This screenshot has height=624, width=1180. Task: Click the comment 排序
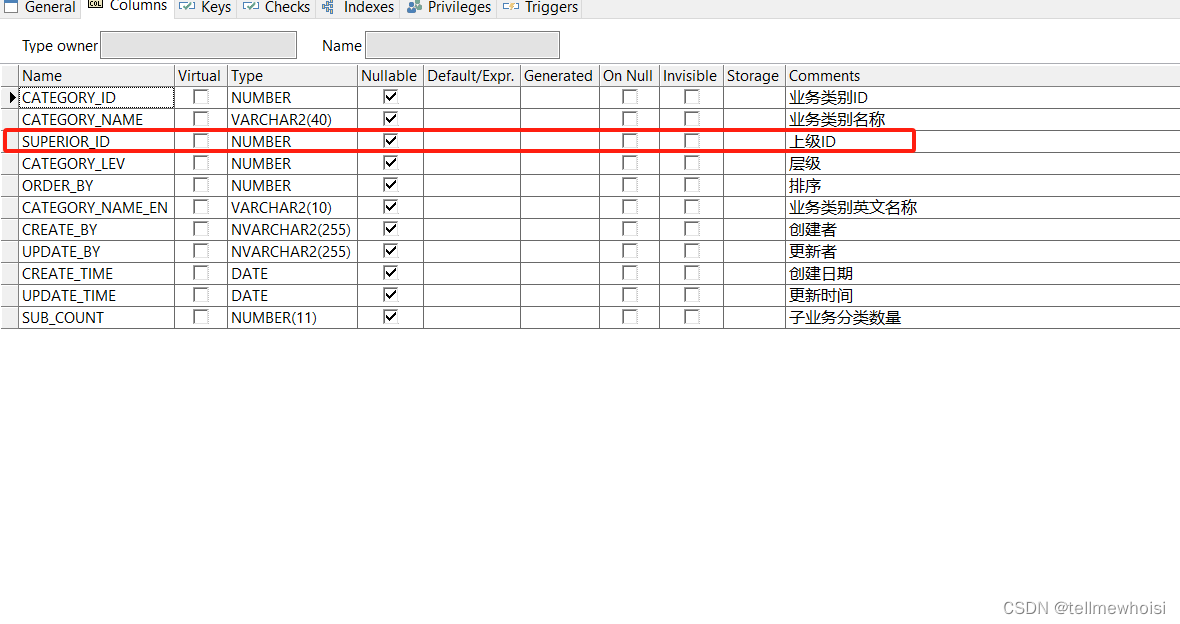point(804,185)
